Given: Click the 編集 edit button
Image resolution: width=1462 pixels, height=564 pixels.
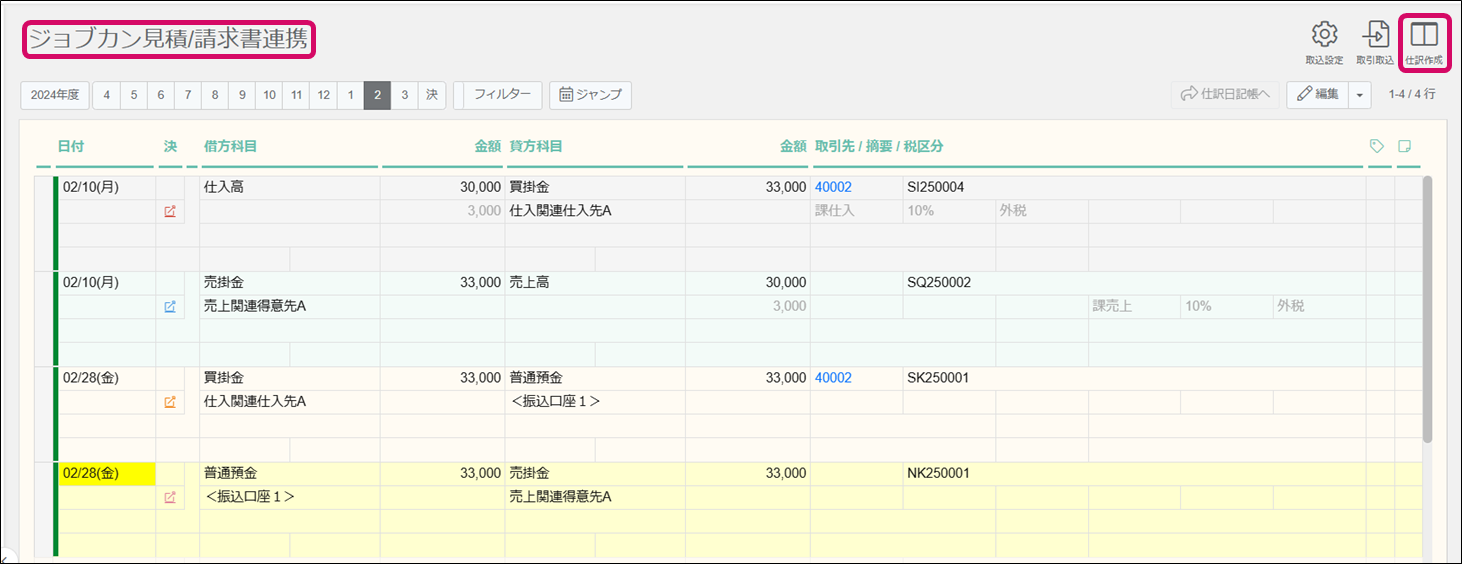Looking at the screenshot, I should [1317, 95].
